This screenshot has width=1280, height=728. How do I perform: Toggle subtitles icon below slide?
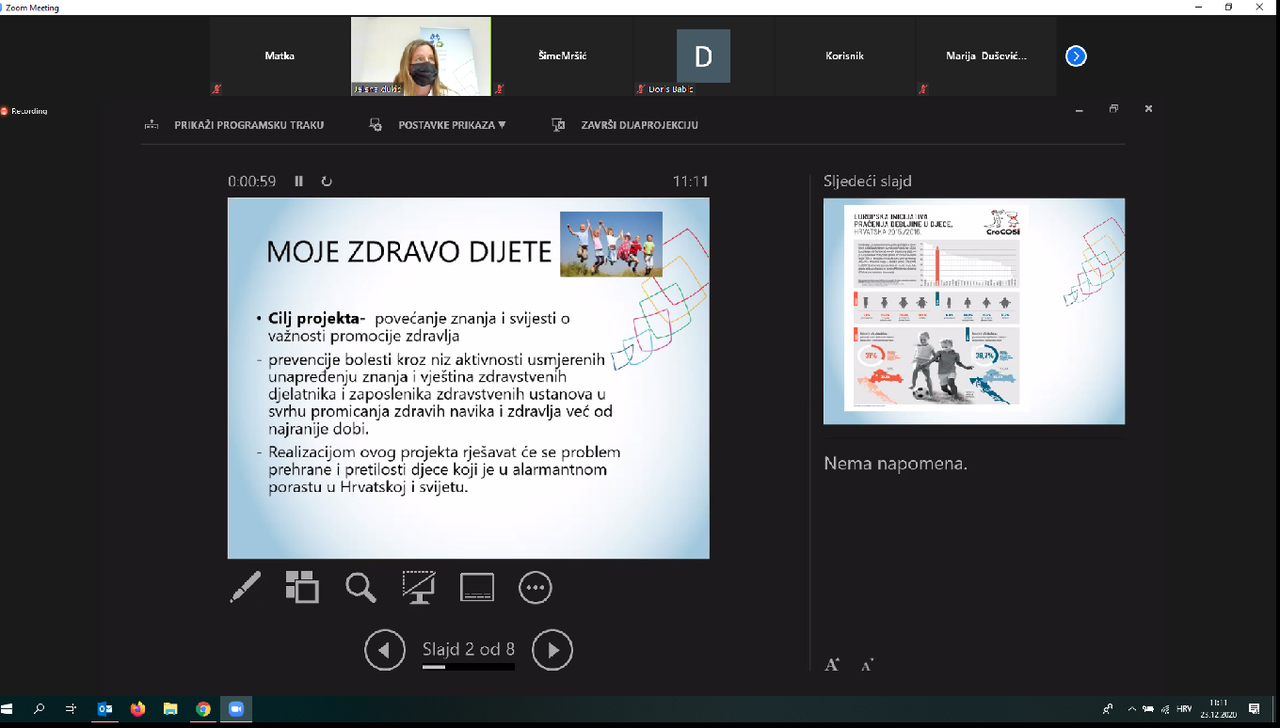[477, 587]
